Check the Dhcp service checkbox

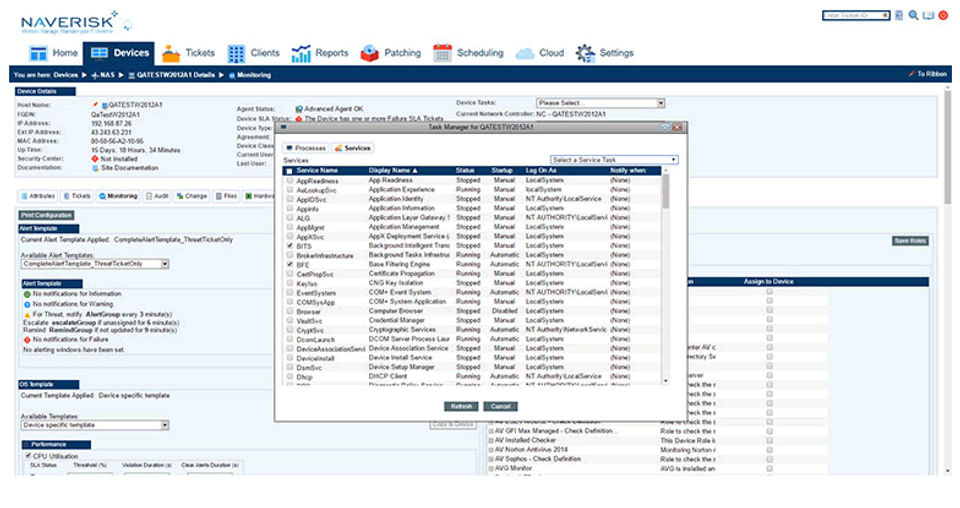point(290,376)
